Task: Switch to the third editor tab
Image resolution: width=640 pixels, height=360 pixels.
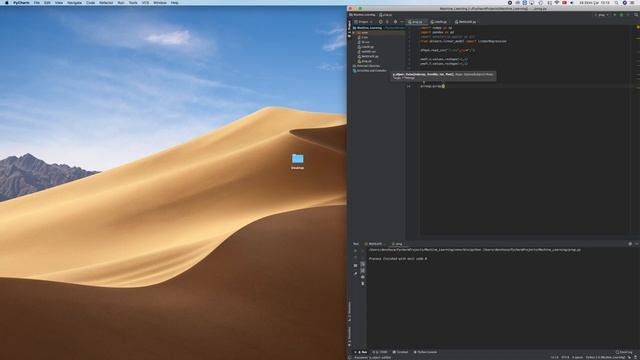Action: (x=466, y=22)
